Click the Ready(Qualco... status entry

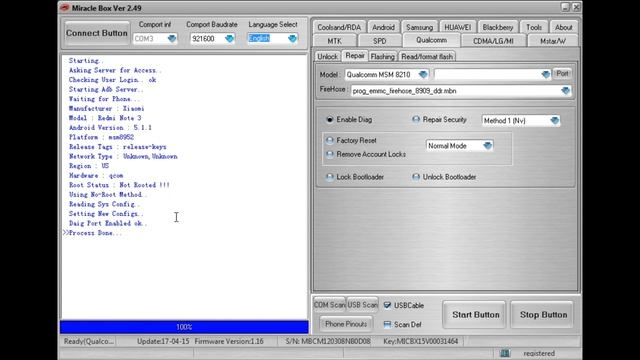(89, 341)
